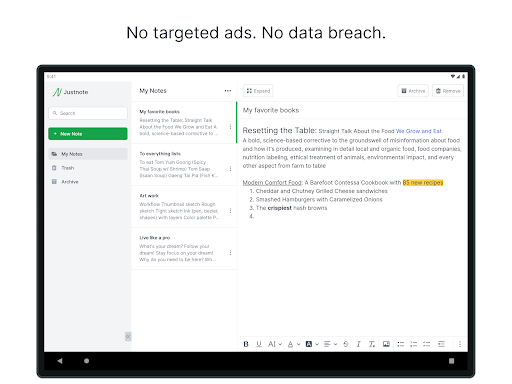
Task: Open the My Notes list options menu
Action: click(x=228, y=91)
